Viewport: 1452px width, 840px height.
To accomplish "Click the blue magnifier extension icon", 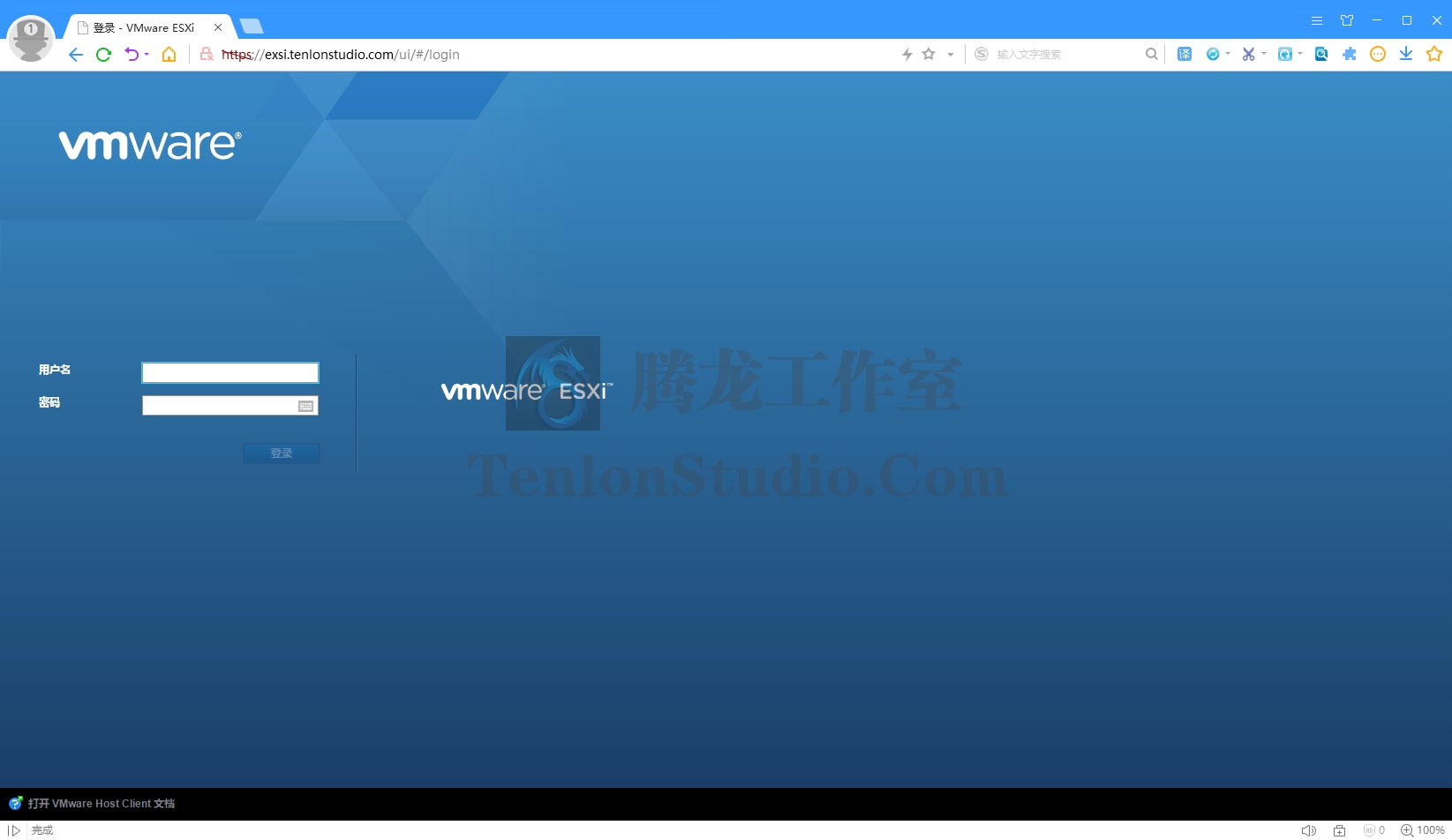I will tap(1321, 55).
